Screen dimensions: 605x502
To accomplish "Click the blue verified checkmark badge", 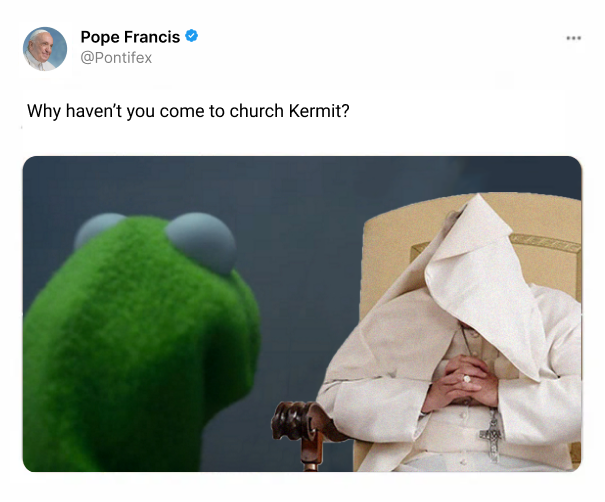I will tap(191, 36).
